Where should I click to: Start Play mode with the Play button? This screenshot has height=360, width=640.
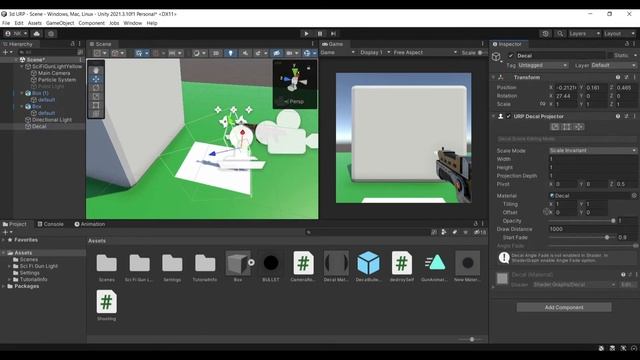pos(306,34)
